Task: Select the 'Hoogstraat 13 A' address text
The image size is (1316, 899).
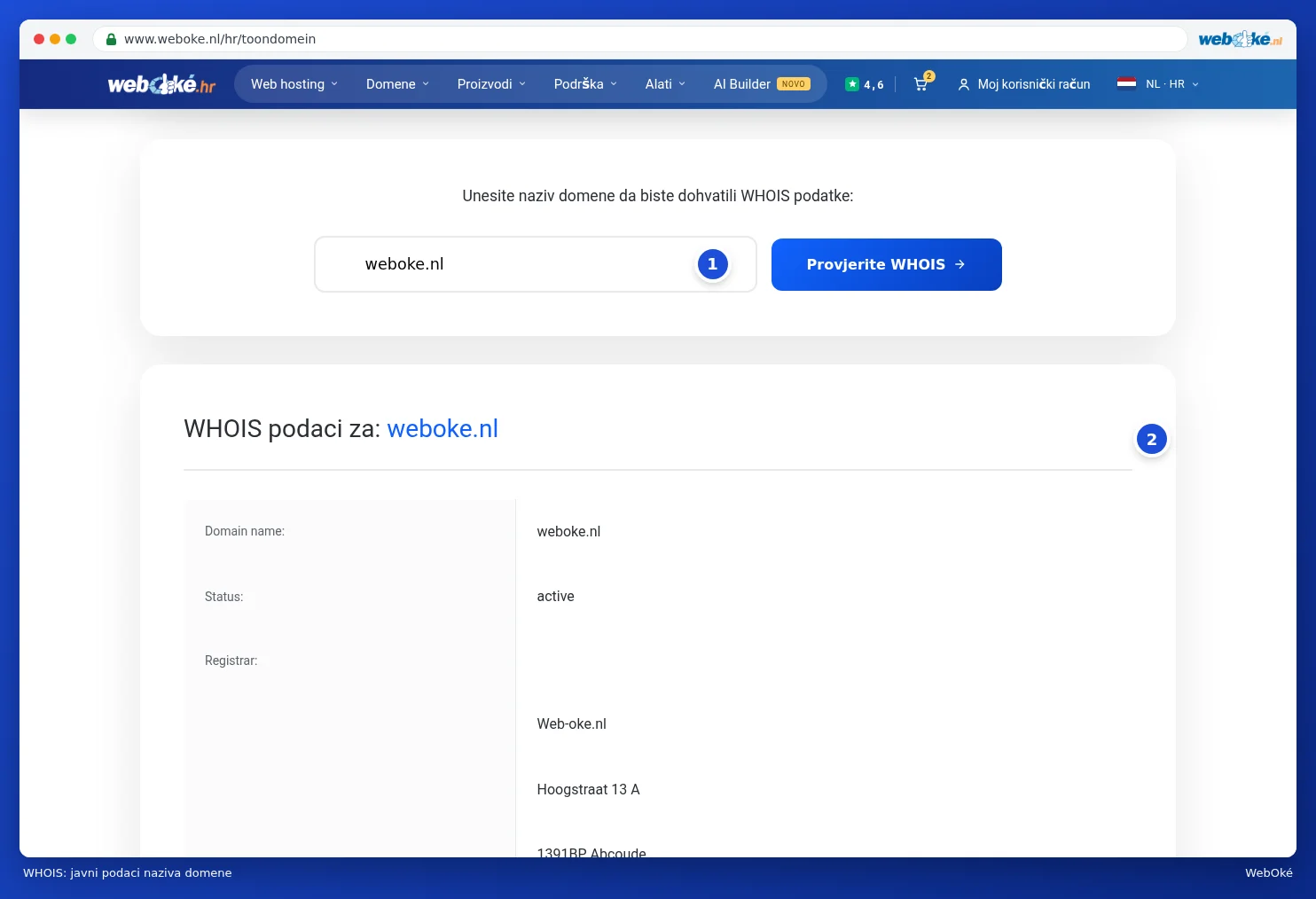Action: (x=588, y=789)
